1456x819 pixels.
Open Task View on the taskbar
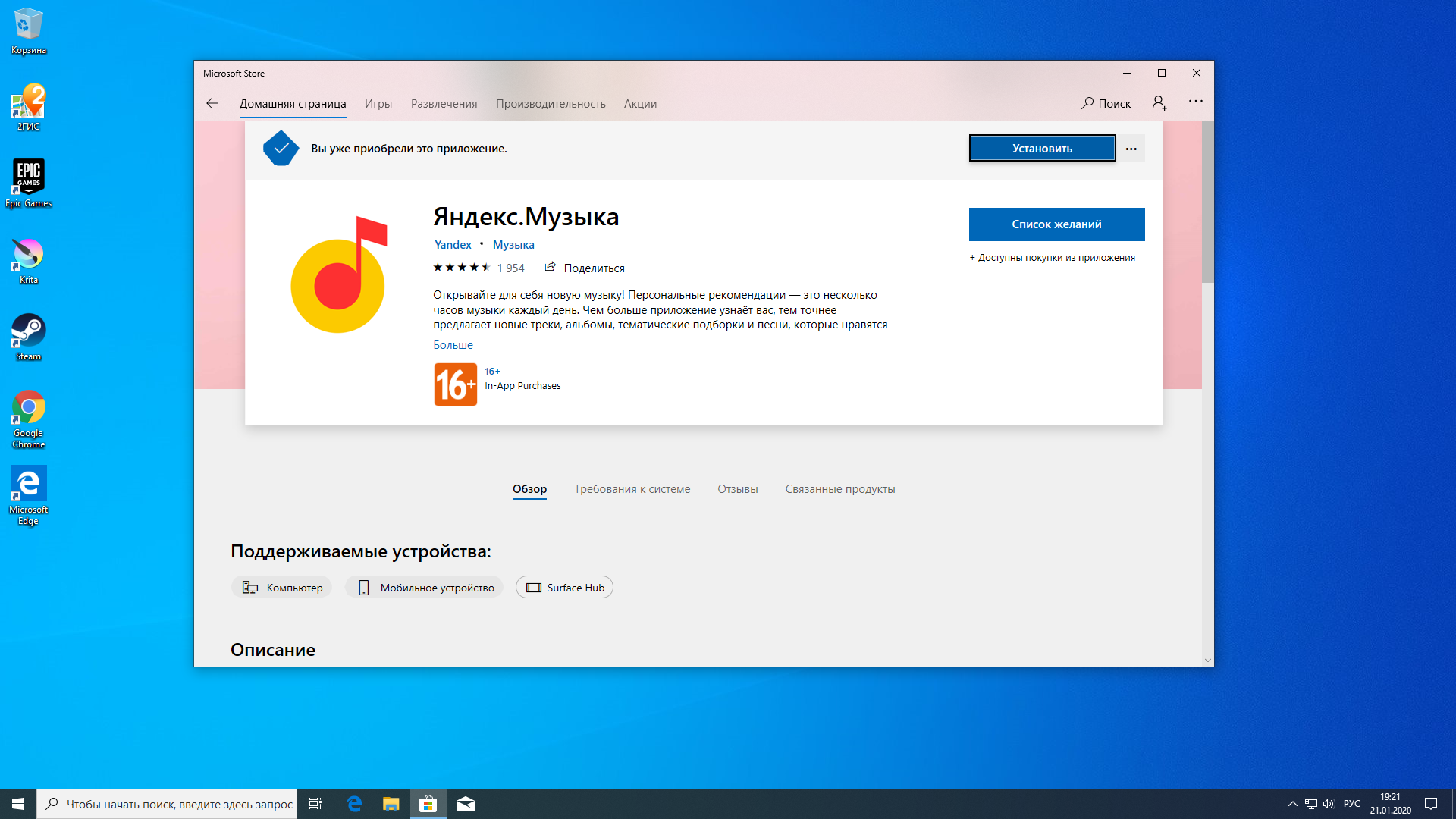click(x=315, y=804)
